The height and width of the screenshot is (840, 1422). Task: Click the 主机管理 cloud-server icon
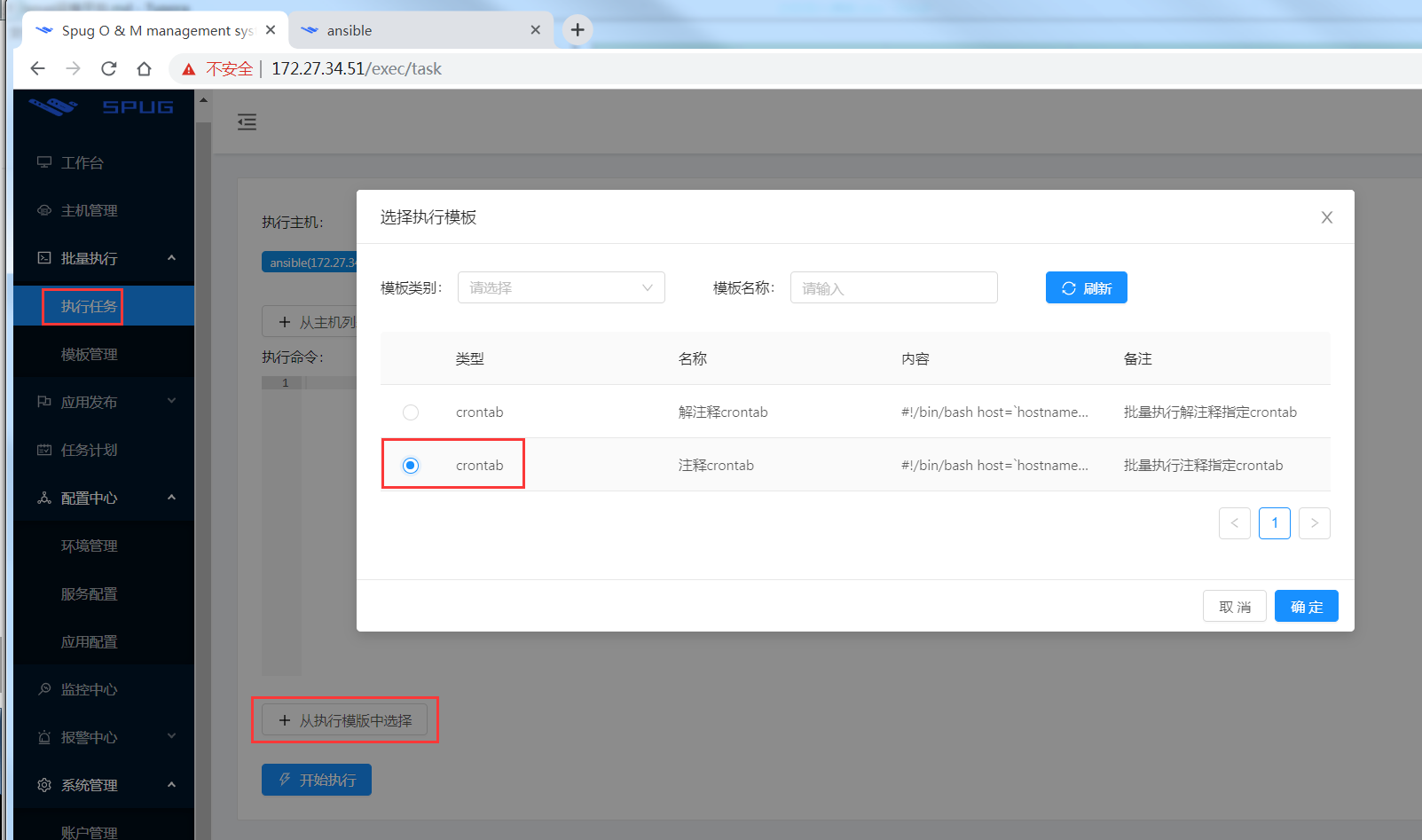pos(44,210)
